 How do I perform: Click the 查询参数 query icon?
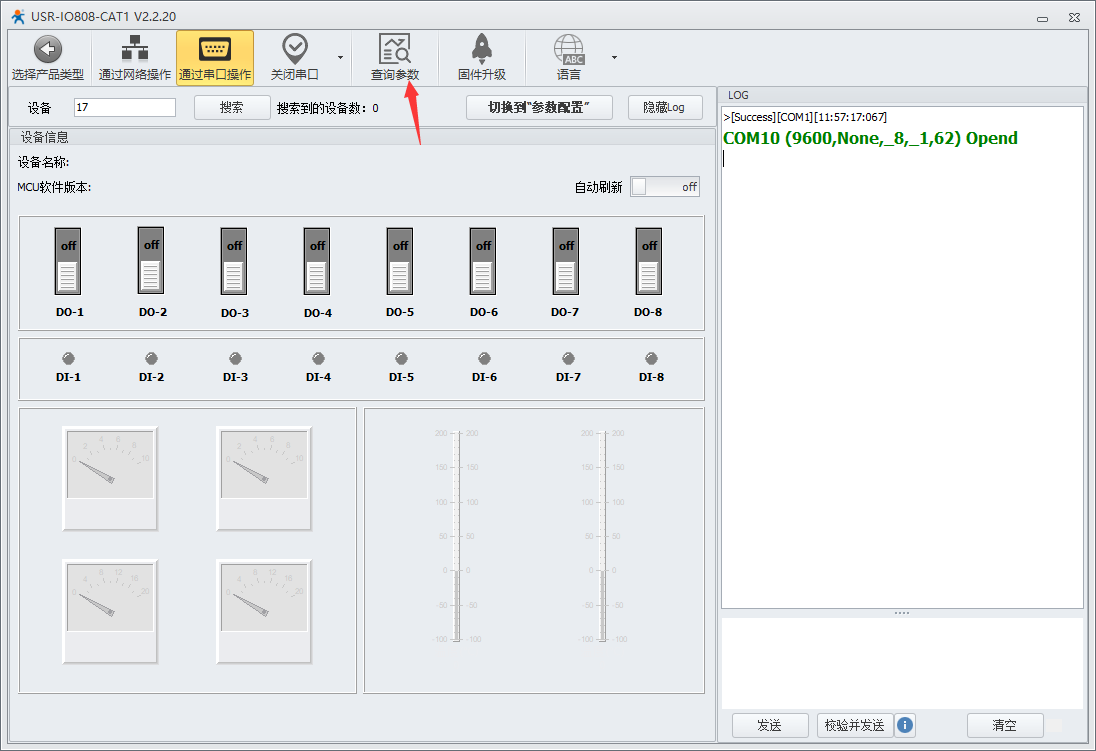coord(394,49)
